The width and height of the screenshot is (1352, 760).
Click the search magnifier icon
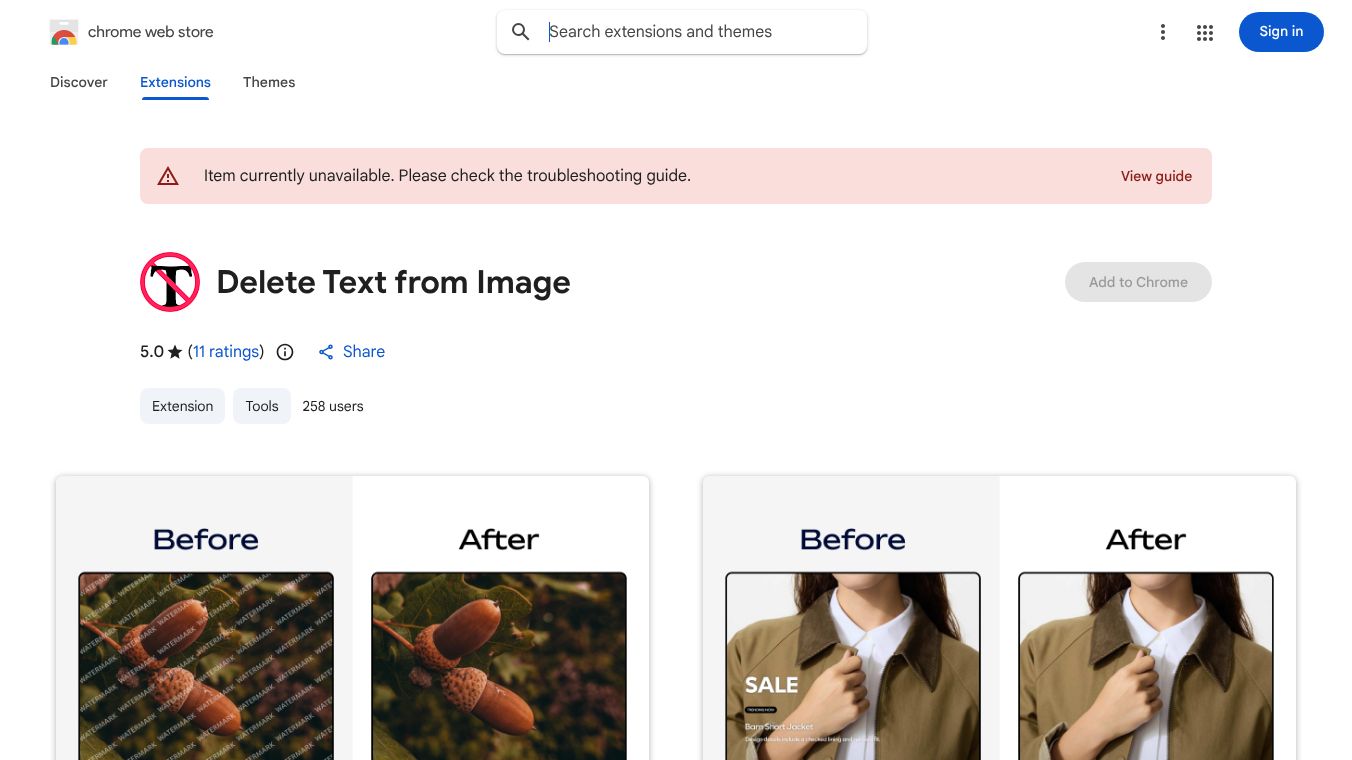coord(521,32)
